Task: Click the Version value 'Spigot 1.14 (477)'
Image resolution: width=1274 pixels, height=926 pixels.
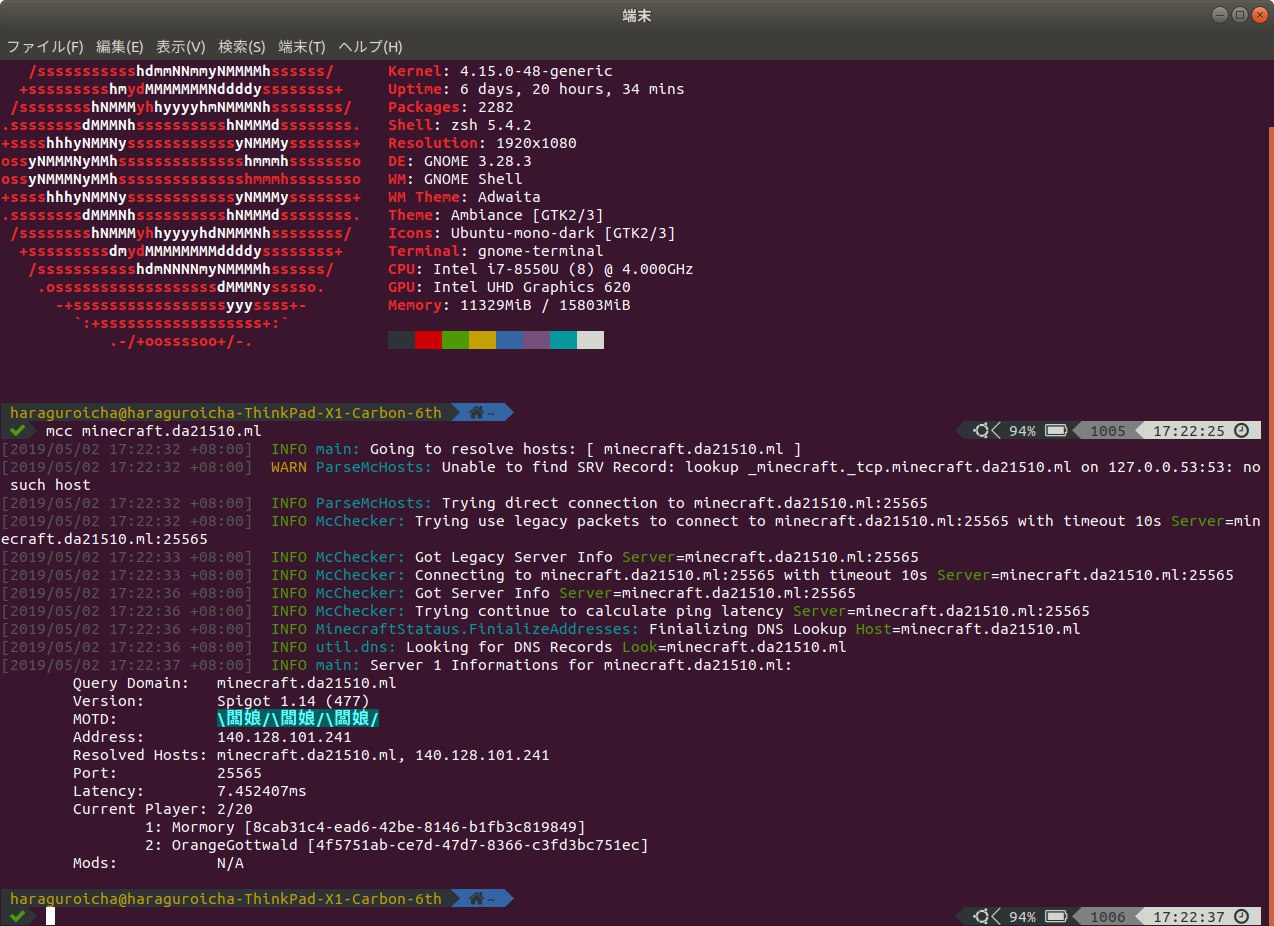Action: tap(293, 701)
